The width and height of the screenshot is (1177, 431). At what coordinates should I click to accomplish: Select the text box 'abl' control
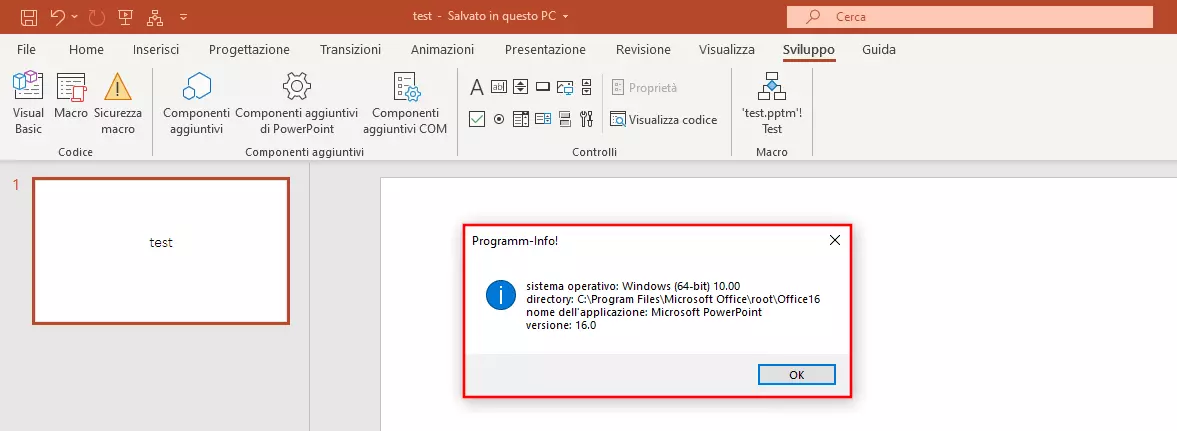(499, 87)
